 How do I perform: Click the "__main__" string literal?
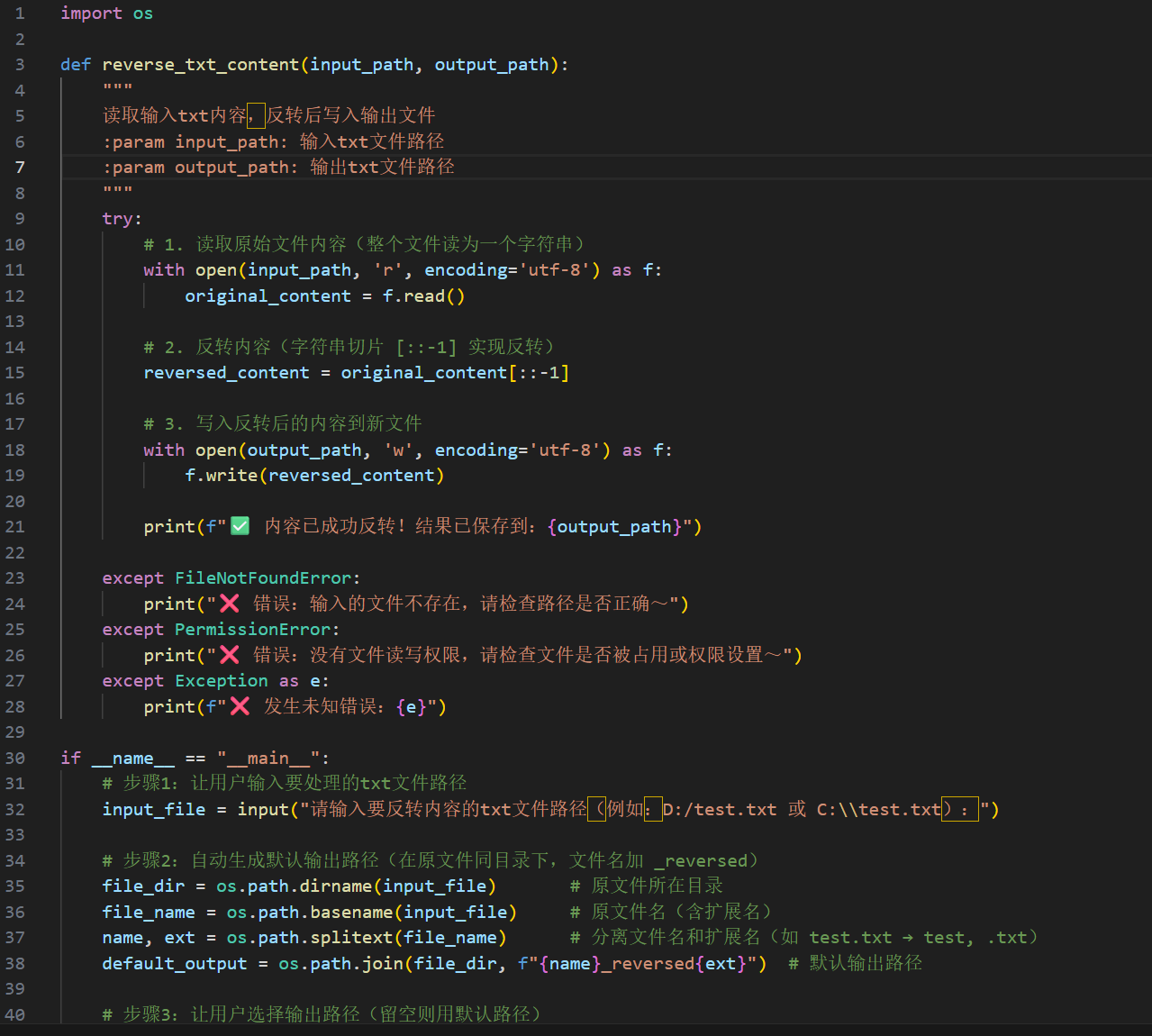[x=268, y=759]
